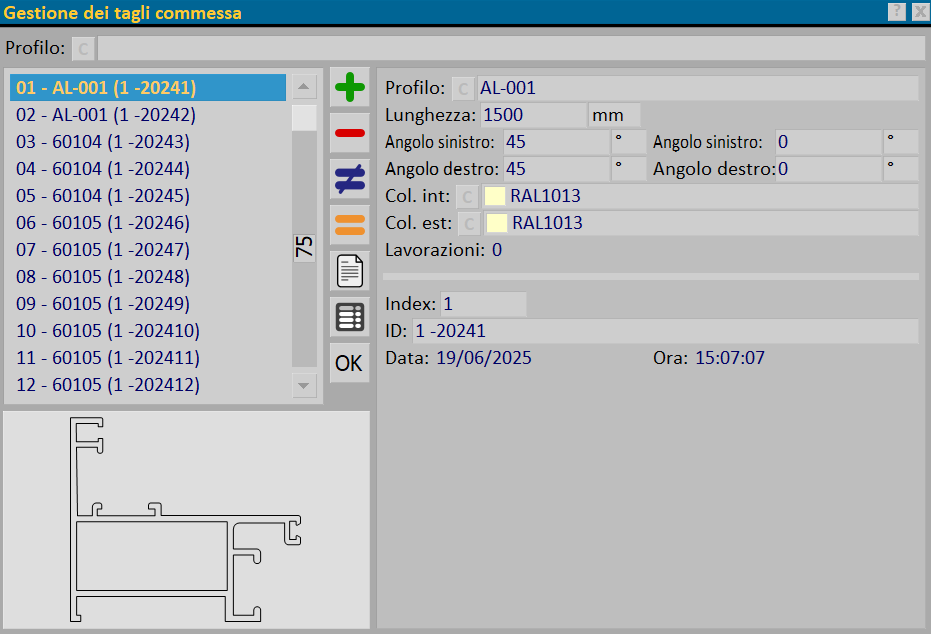Image resolution: width=931 pixels, height=634 pixels.
Task: Click the help question mark button
Action: tap(897, 12)
